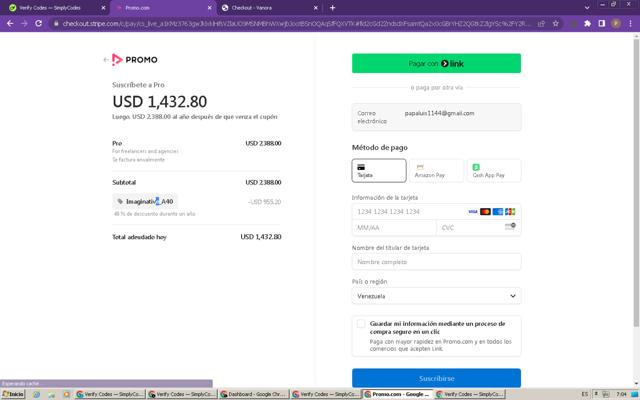
Task: Switch to Dashboard - Google Chrome in the taskbar
Action: pyautogui.click(x=254, y=394)
